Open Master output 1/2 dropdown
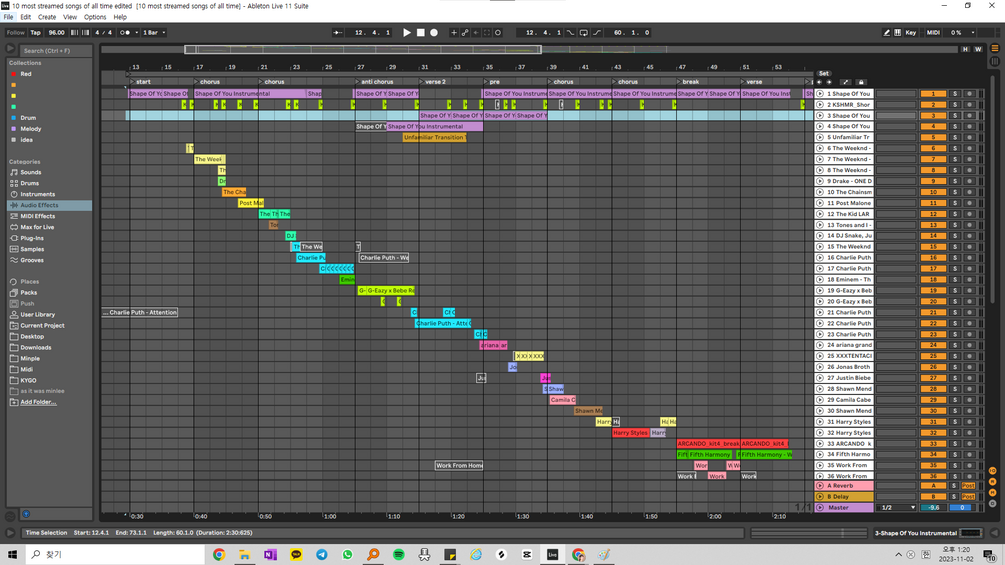The height and width of the screenshot is (565, 1005). (897, 507)
